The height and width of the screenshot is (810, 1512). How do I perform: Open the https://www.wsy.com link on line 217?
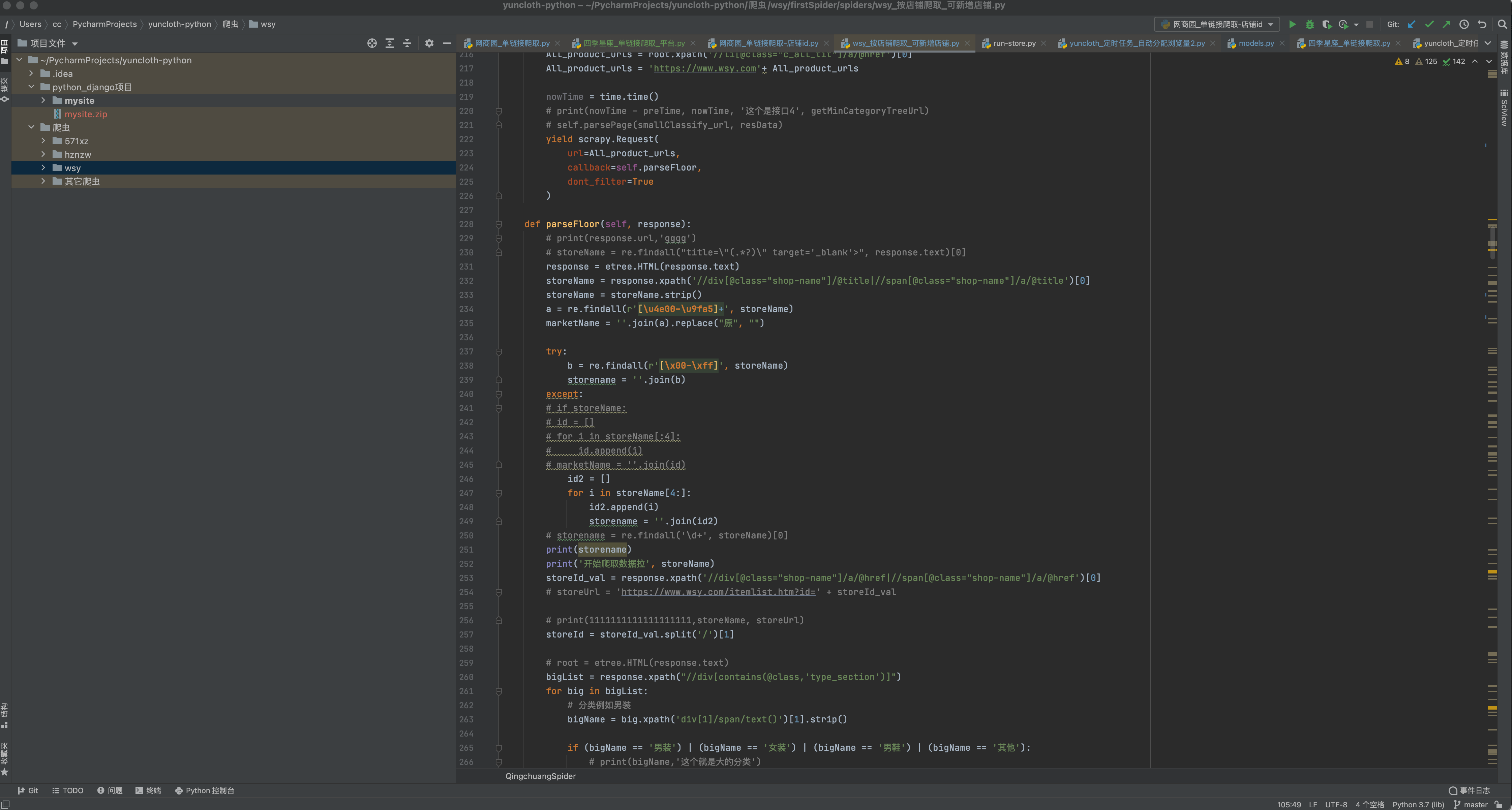pyautogui.click(x=704, y=69)
